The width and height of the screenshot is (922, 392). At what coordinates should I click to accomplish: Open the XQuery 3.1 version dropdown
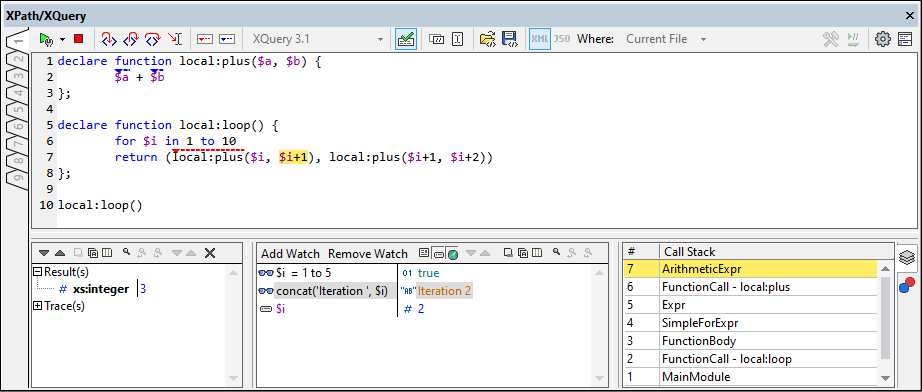[318, 39]
